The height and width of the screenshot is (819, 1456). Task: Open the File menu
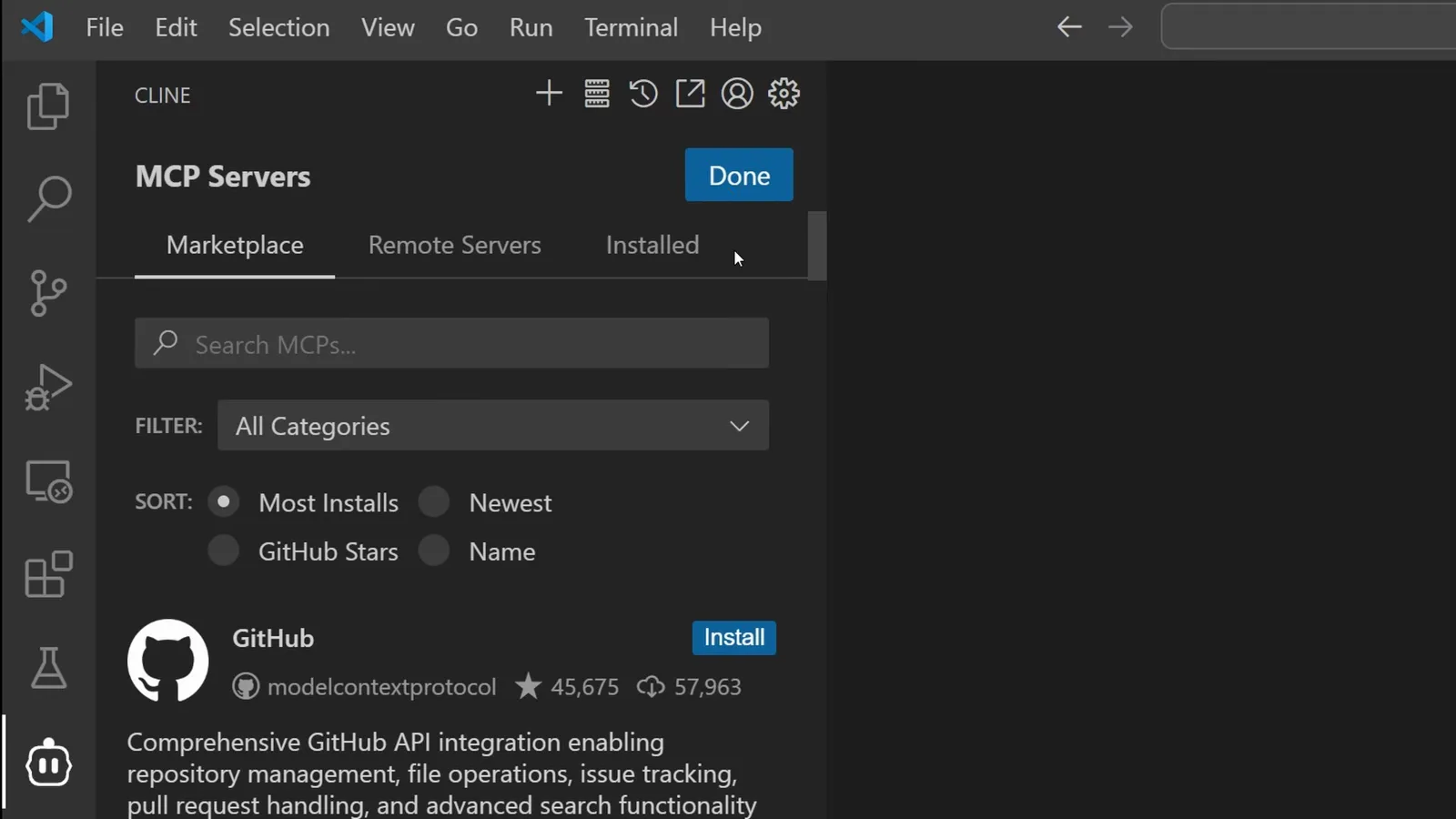(x=105, y=27)
